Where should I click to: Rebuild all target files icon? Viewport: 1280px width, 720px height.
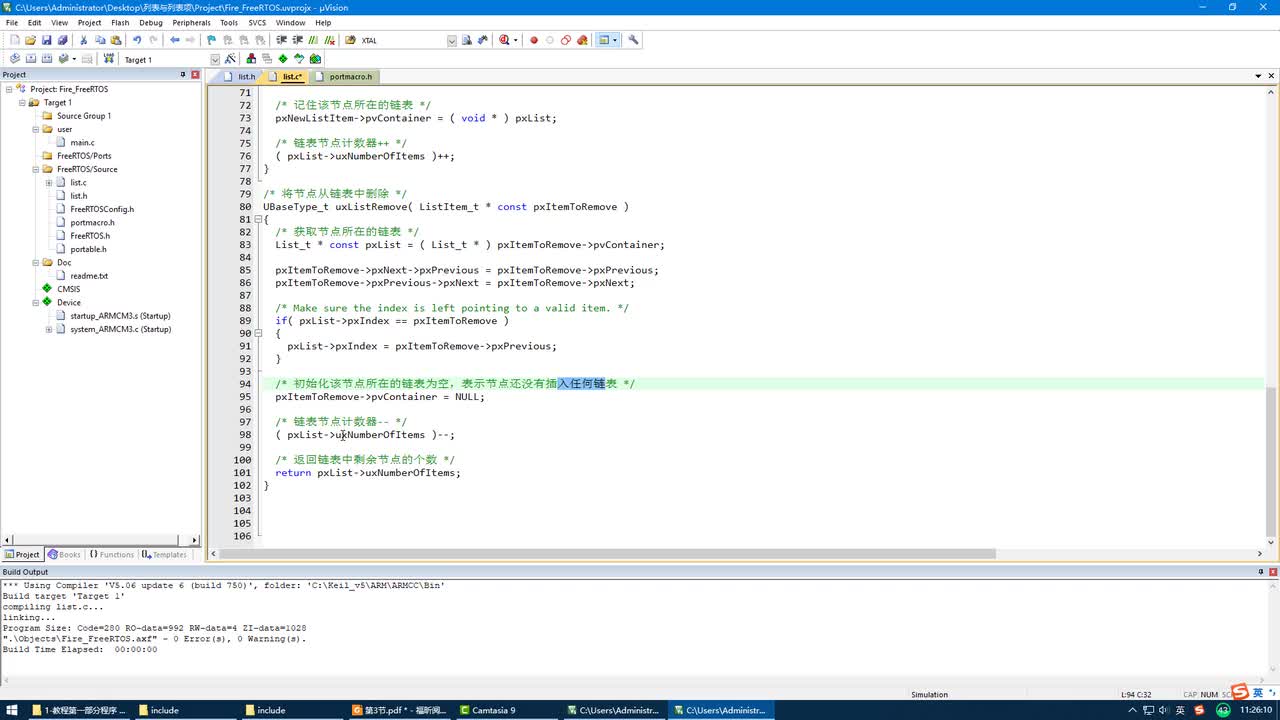pyautogui.click(x=47, y=59)
